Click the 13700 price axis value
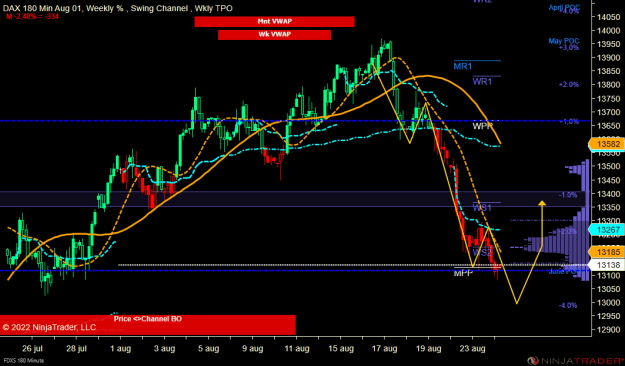This screenshot has height=366, width=625. 609,112
